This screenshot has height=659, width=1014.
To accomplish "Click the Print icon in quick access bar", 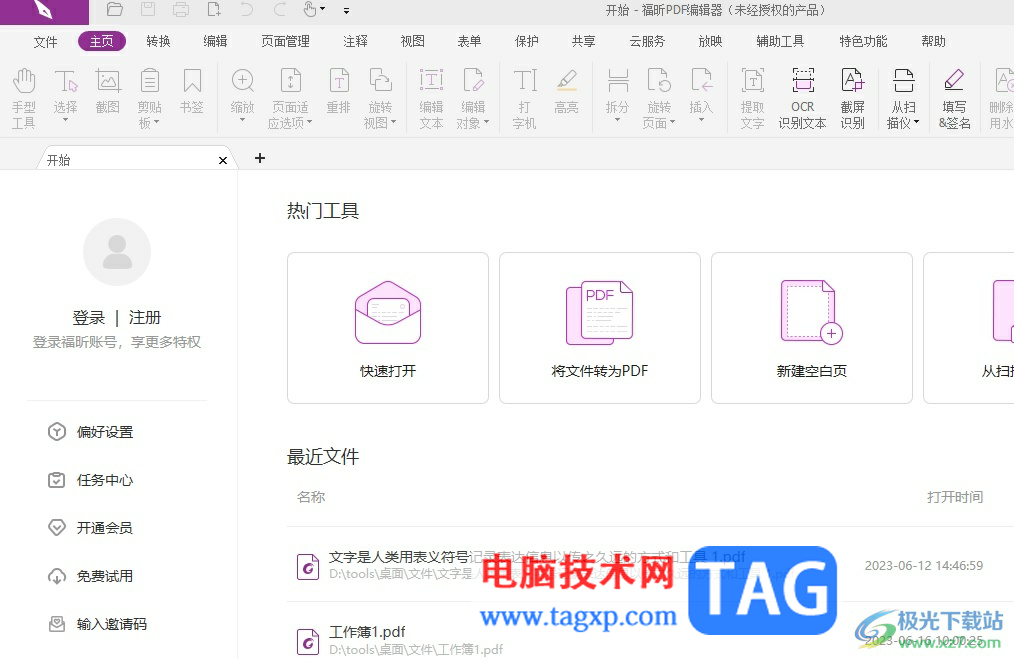I will (x=181, y=9).
